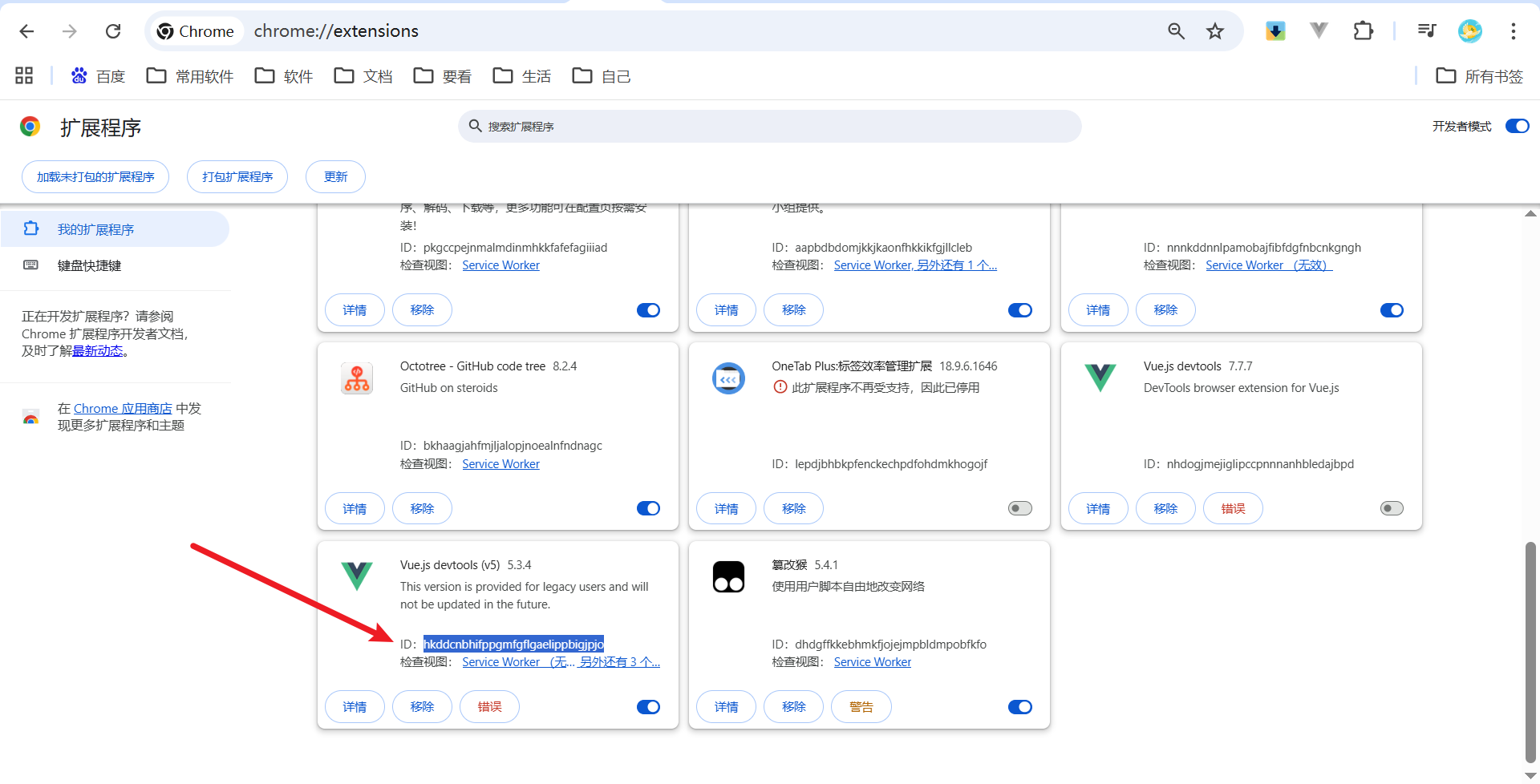Toggle the disabled OneTab Plus switch
This screenshot has height=784, width=1540.
pyautogui.click(x=1020, y=508)
